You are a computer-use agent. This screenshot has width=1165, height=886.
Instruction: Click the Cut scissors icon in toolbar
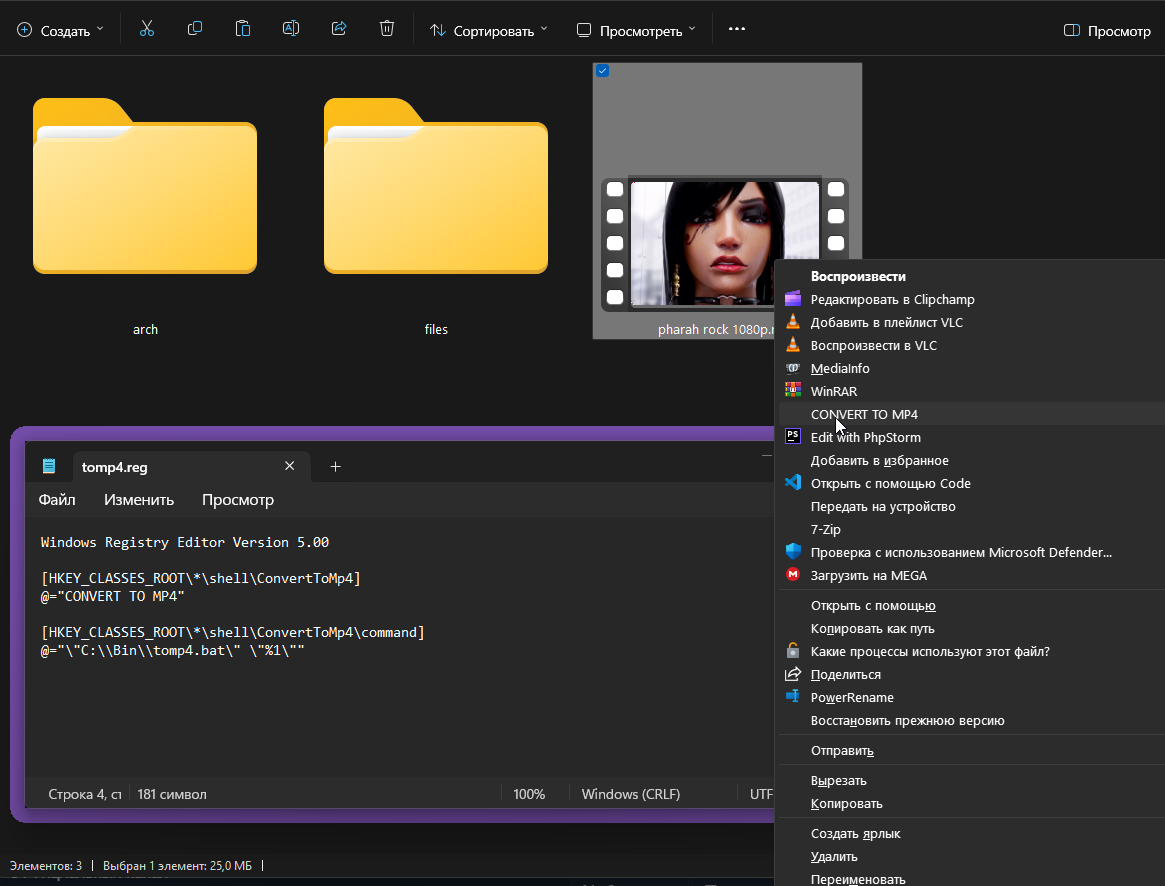click(x=147, y=29)
